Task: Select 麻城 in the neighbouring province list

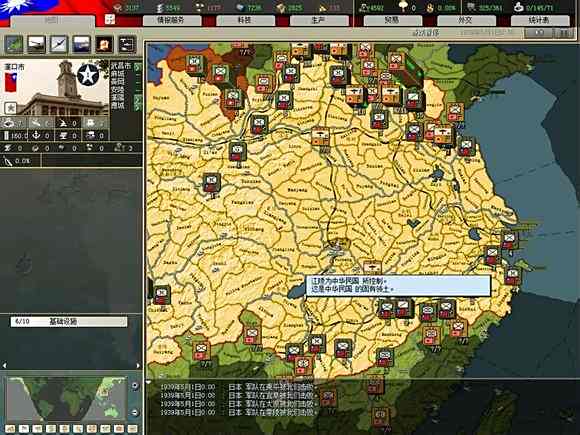Action: point(118,74)
